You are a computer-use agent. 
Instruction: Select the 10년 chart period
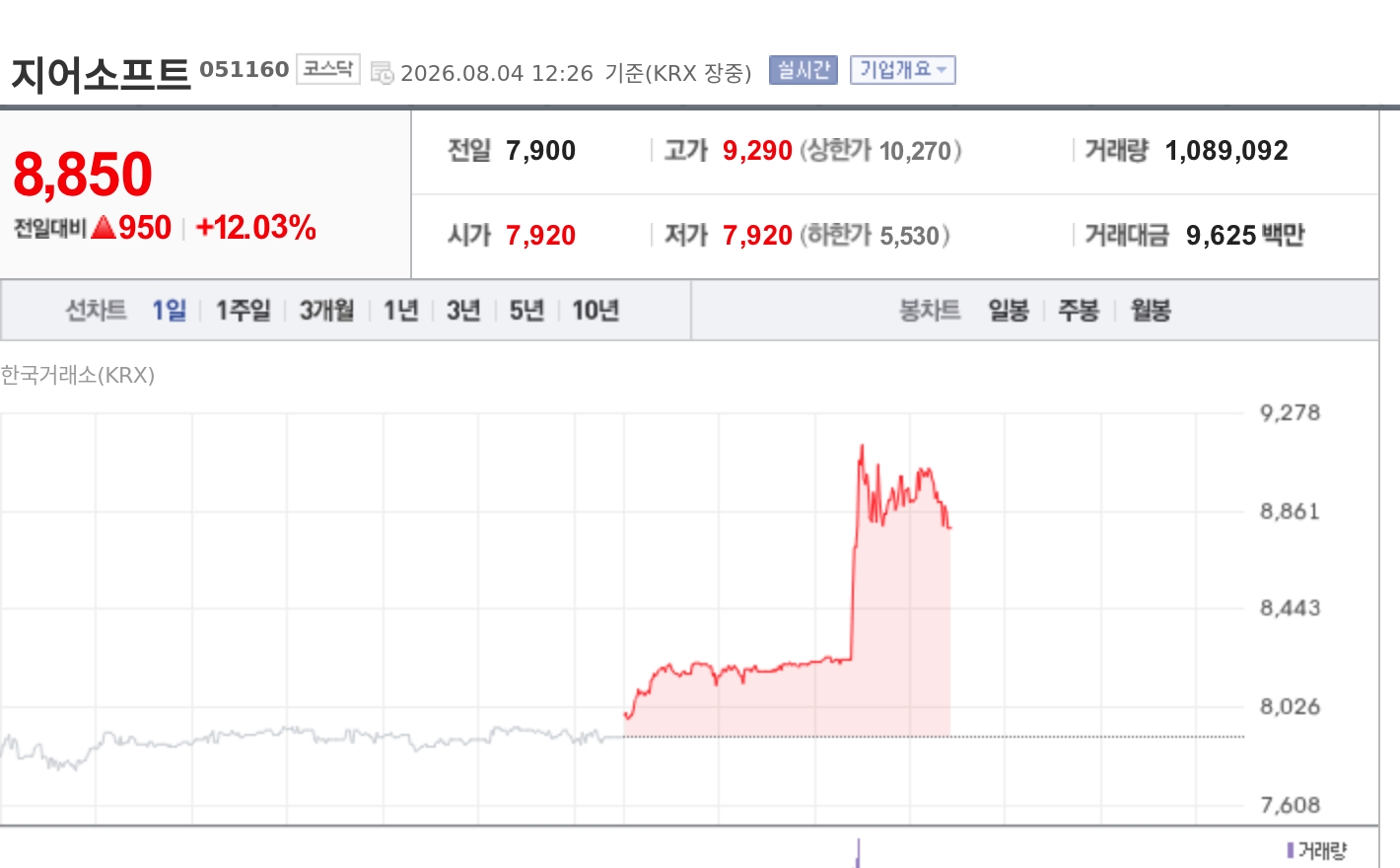click(595, 311)
